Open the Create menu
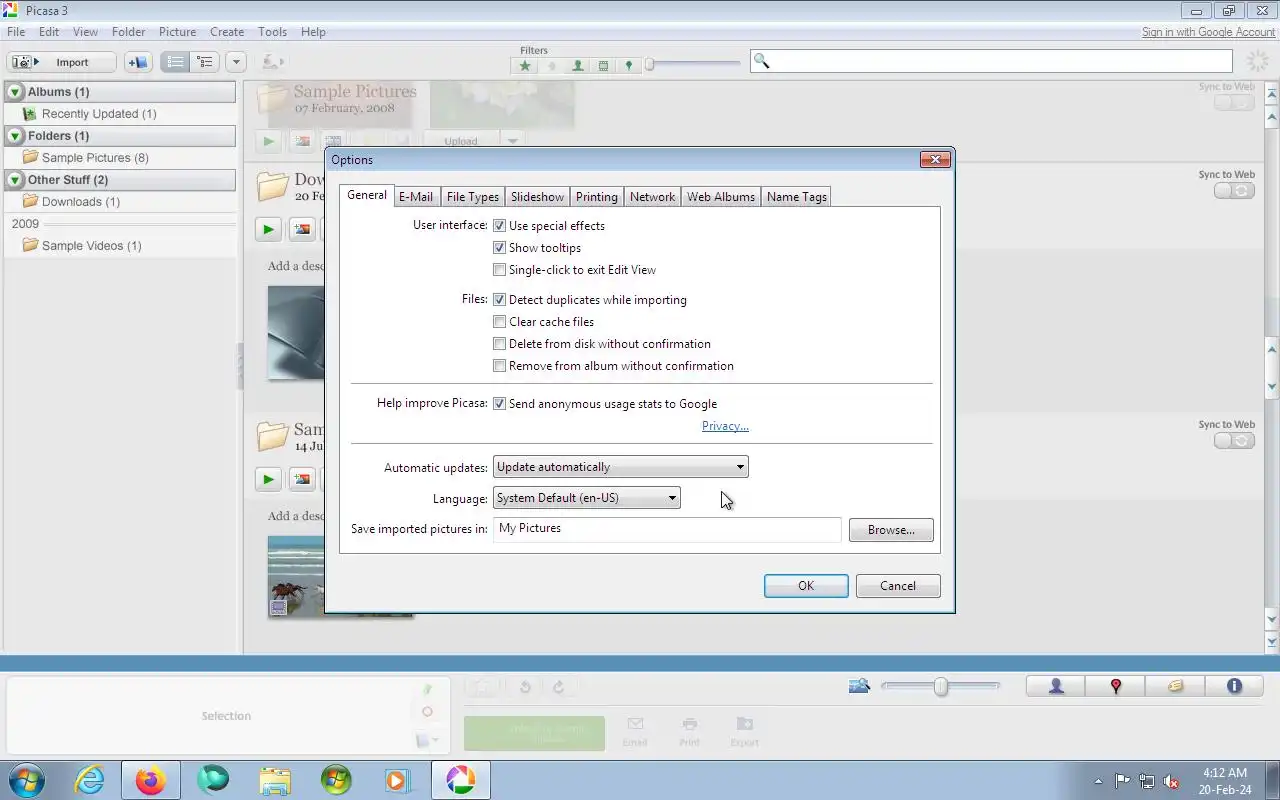The image size is (1280, 800). [227, 32]
